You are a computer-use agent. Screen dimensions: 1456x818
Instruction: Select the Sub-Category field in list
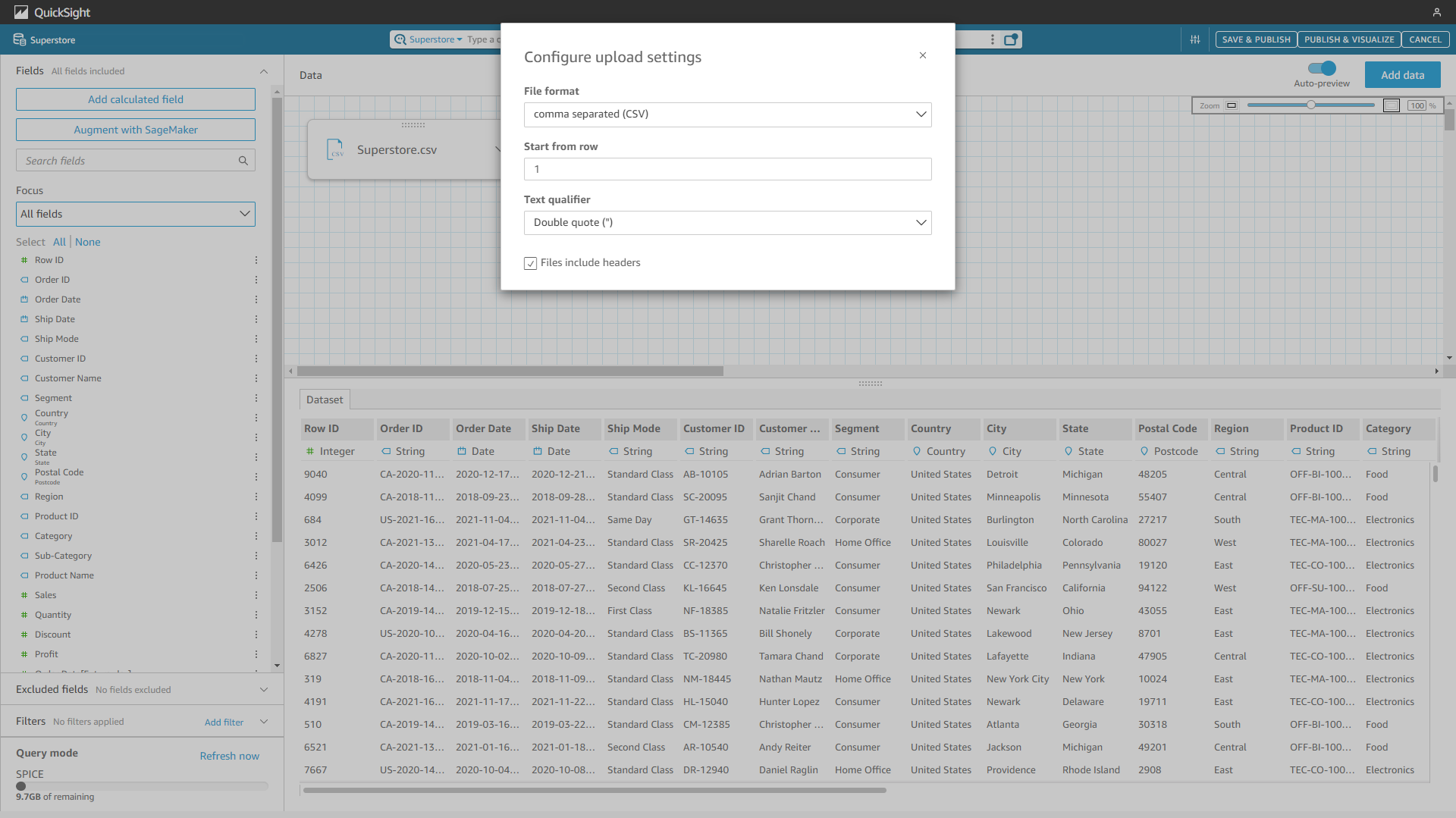pyautogui.click(x=63, y=556)
